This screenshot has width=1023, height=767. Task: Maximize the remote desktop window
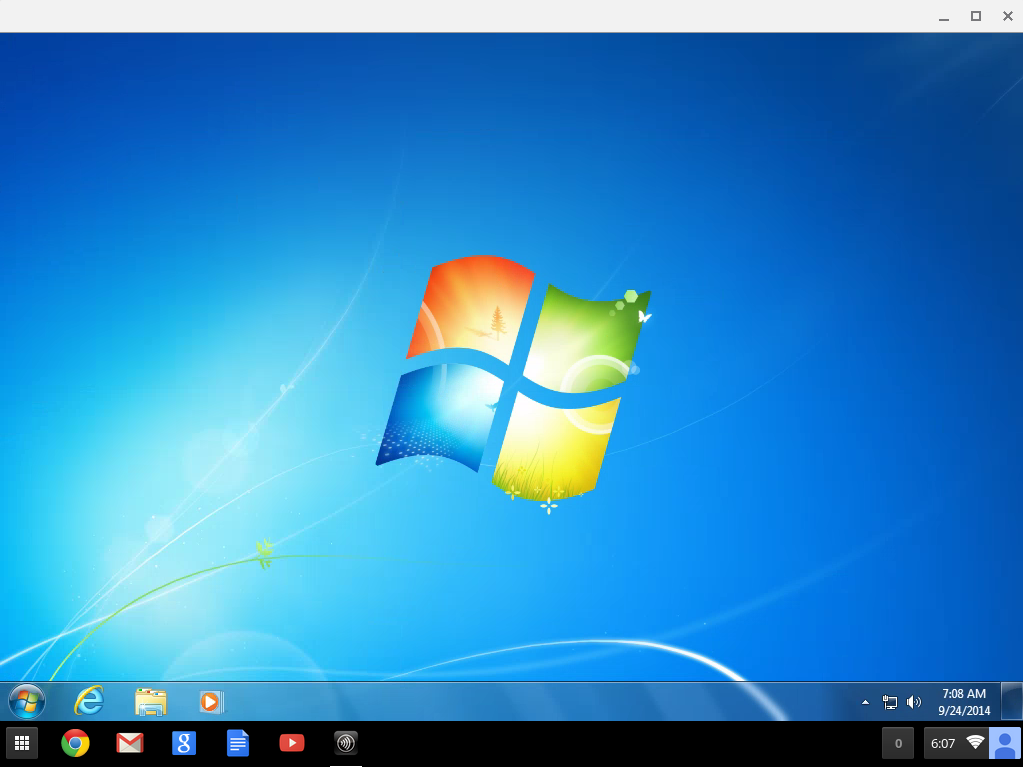976,16
